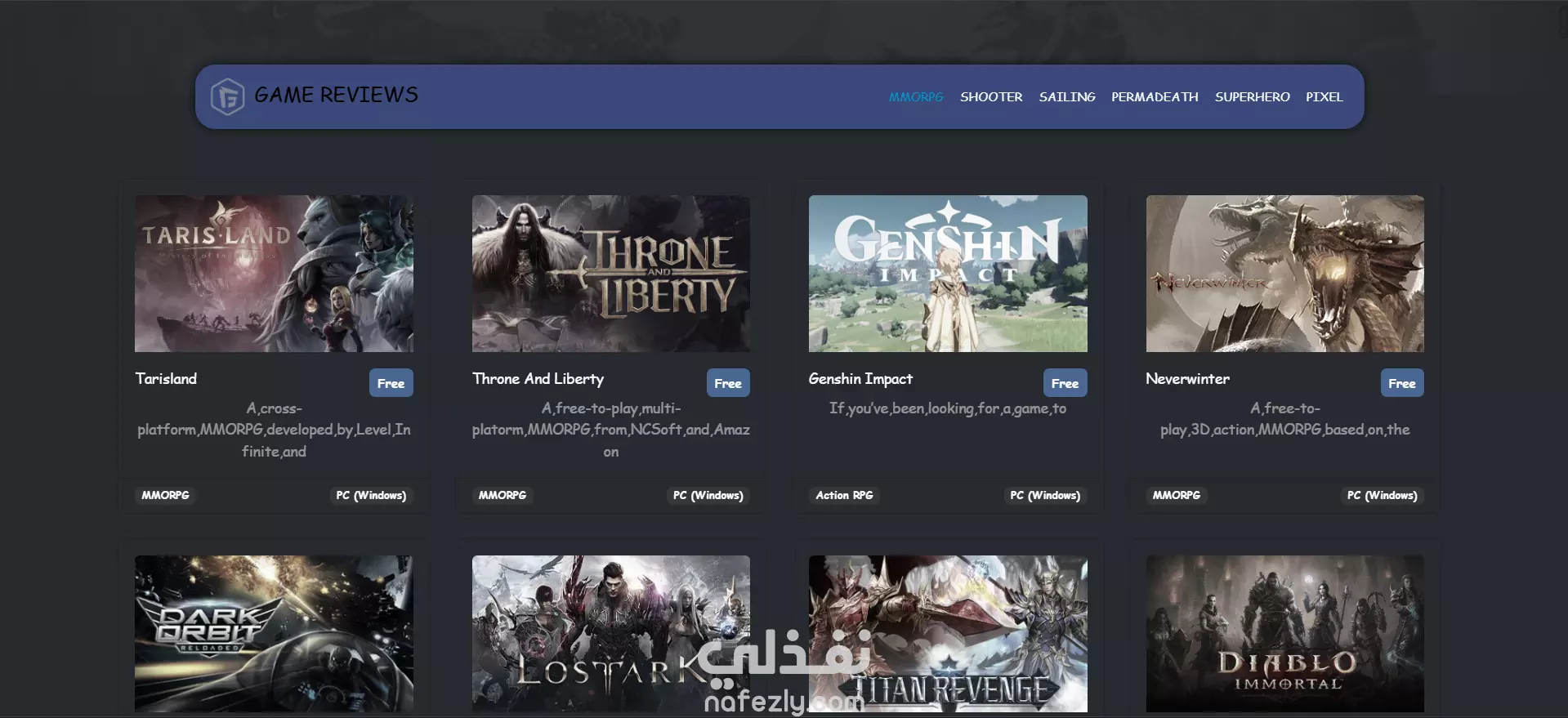Click the Free badge on Genshin Impact
The height and width of the screenshot is (718, 1568).
click(x=1065, y=383)
